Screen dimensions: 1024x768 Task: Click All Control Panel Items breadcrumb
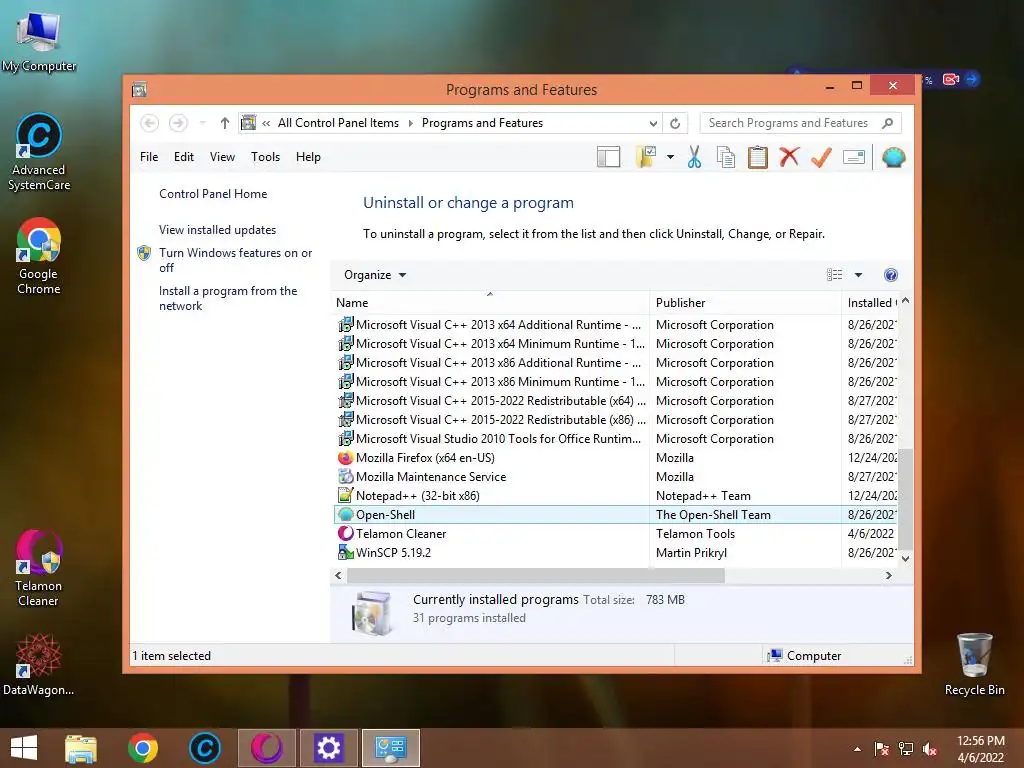[x=338, y=123]
